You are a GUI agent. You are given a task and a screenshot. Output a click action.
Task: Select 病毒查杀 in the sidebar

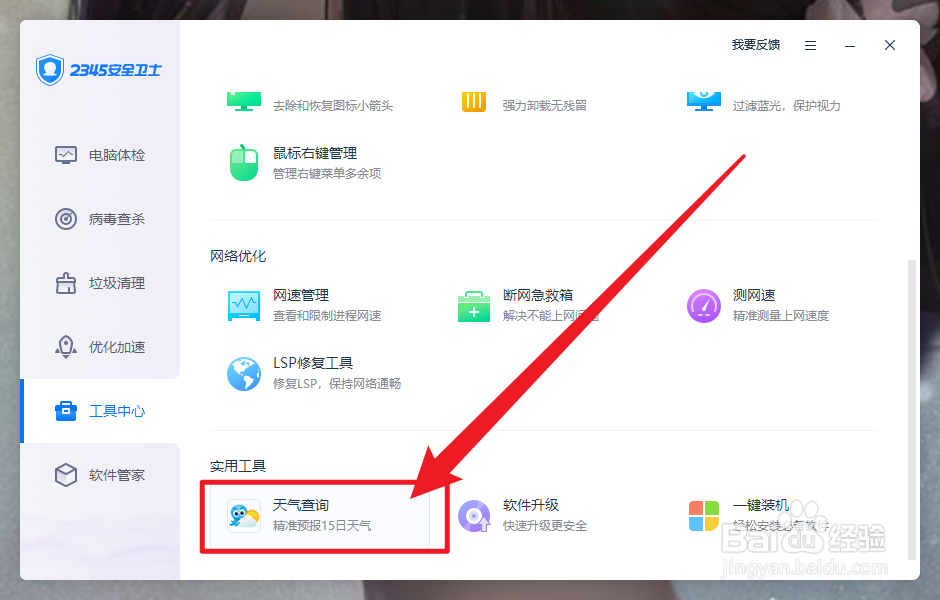(x=100, y=219)
